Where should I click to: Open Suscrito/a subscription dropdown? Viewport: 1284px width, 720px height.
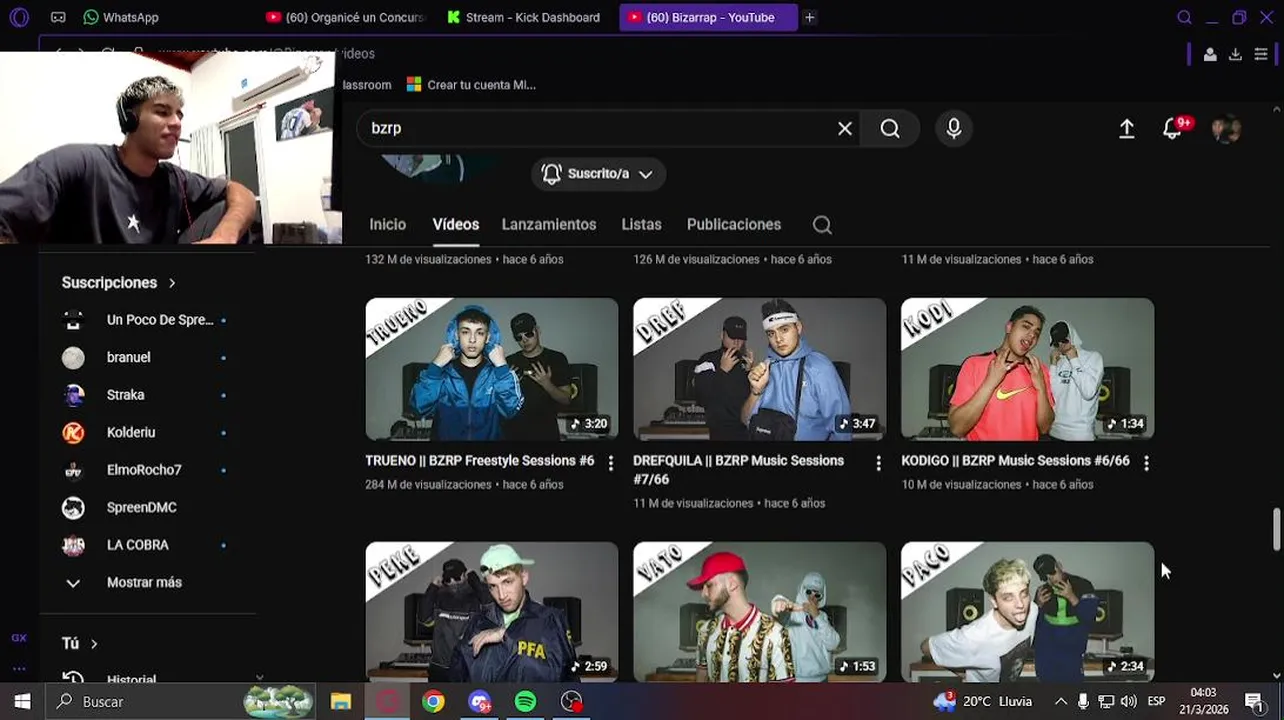tap(598, 174)
